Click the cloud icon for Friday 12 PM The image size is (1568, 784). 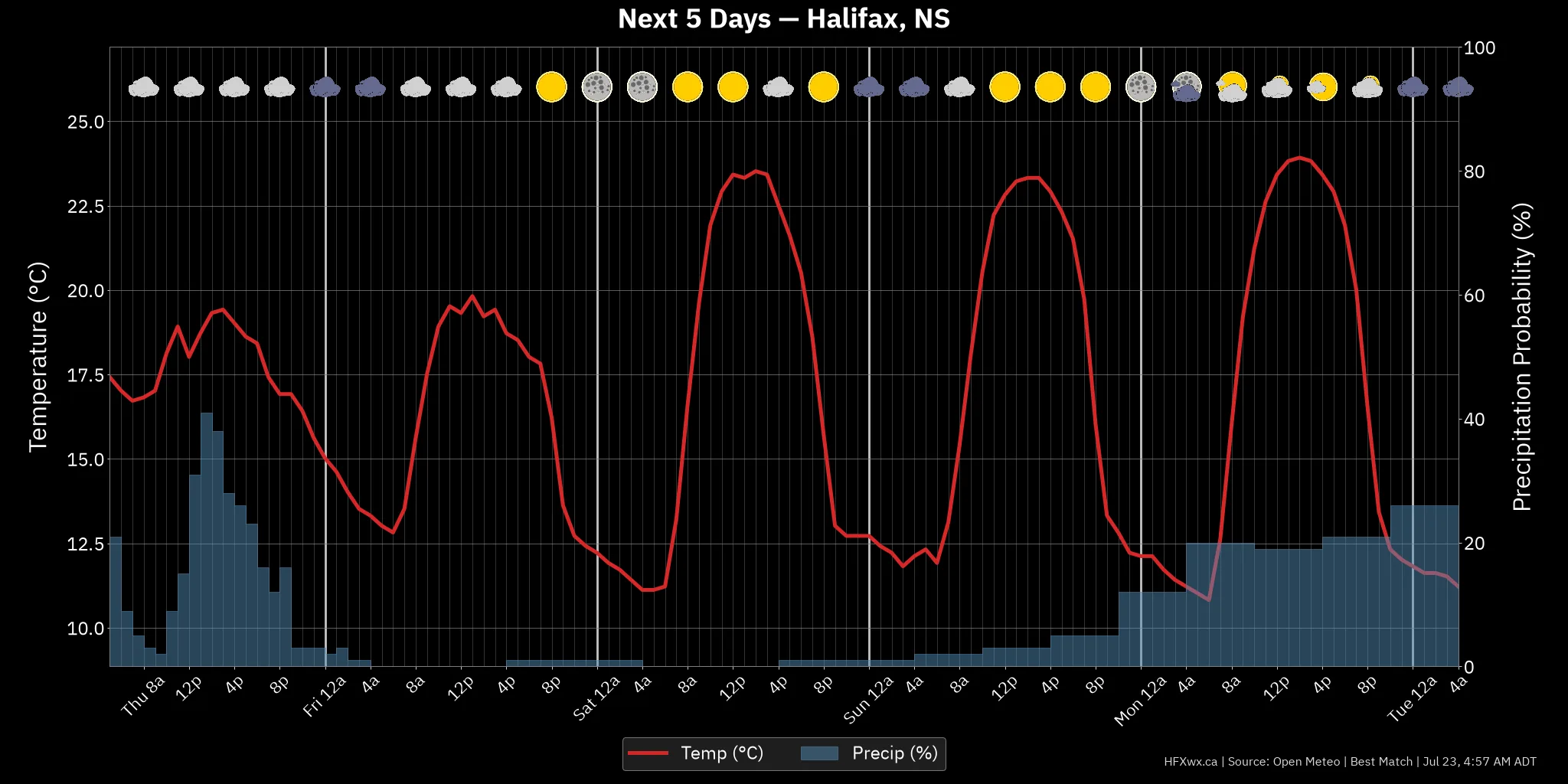coord(461,87)
